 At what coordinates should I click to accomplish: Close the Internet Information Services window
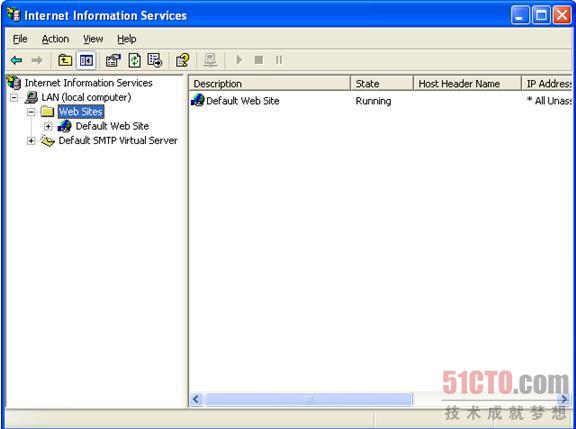(562, 15)
